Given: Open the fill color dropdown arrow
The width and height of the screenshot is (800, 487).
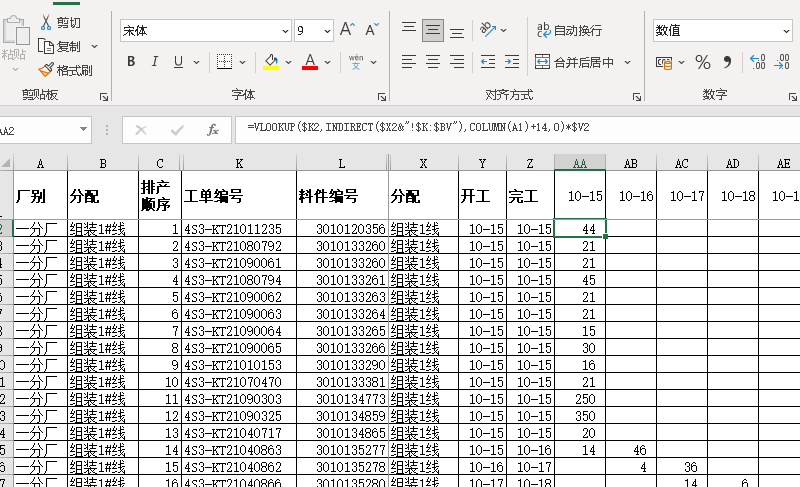Looking at the screenshot, I should (x=288, y=62).
